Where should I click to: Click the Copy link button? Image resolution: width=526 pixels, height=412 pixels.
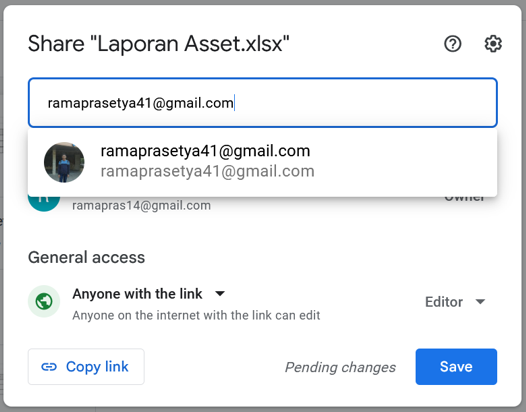86,366
